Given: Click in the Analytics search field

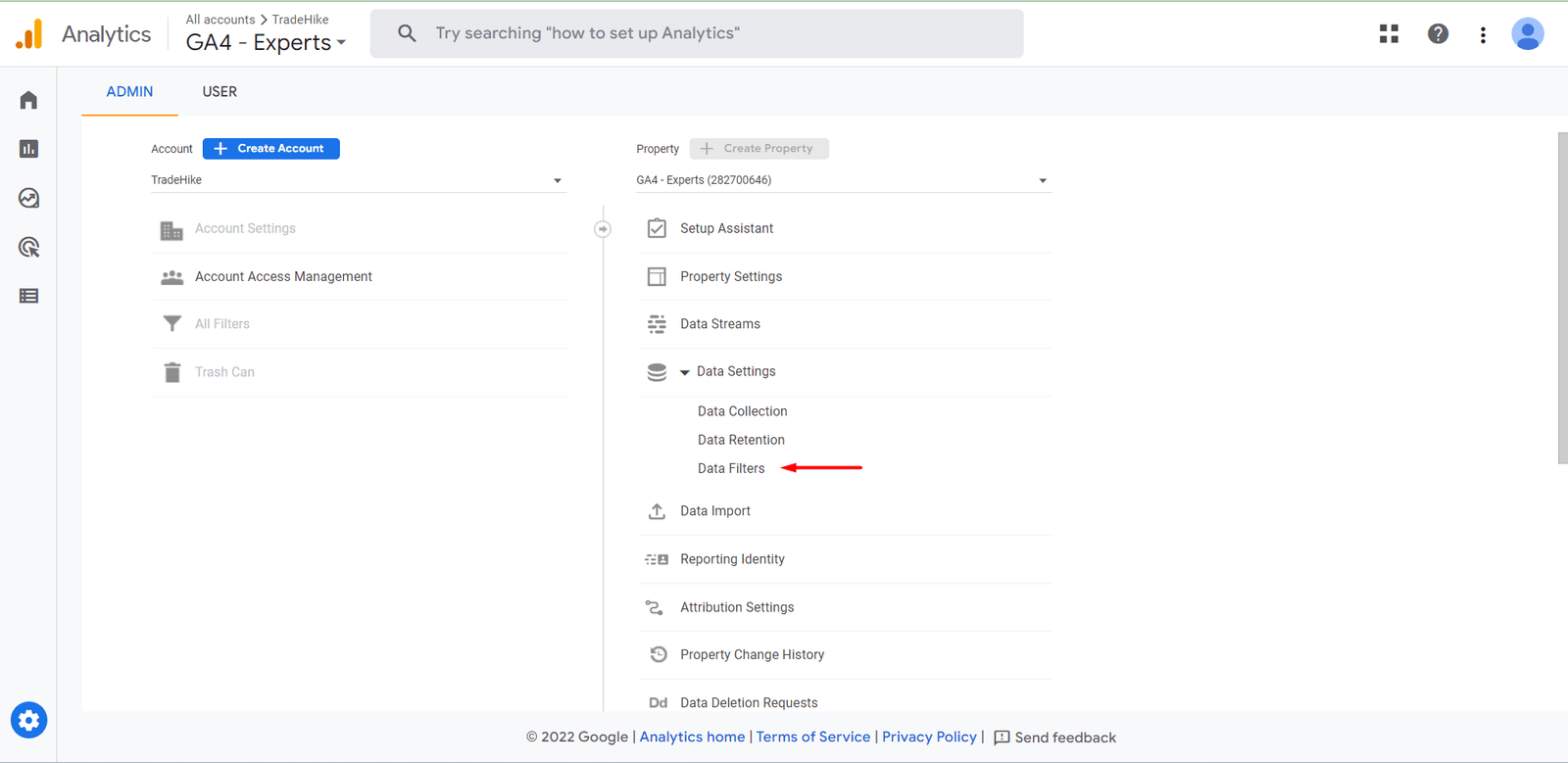Looking at the screenshot, I should 696,33.
